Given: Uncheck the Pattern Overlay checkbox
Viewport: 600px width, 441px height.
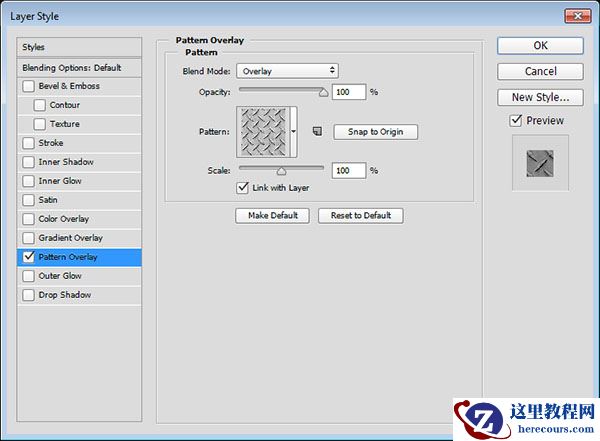Looking at the screenshot, I should coord(28,257).
